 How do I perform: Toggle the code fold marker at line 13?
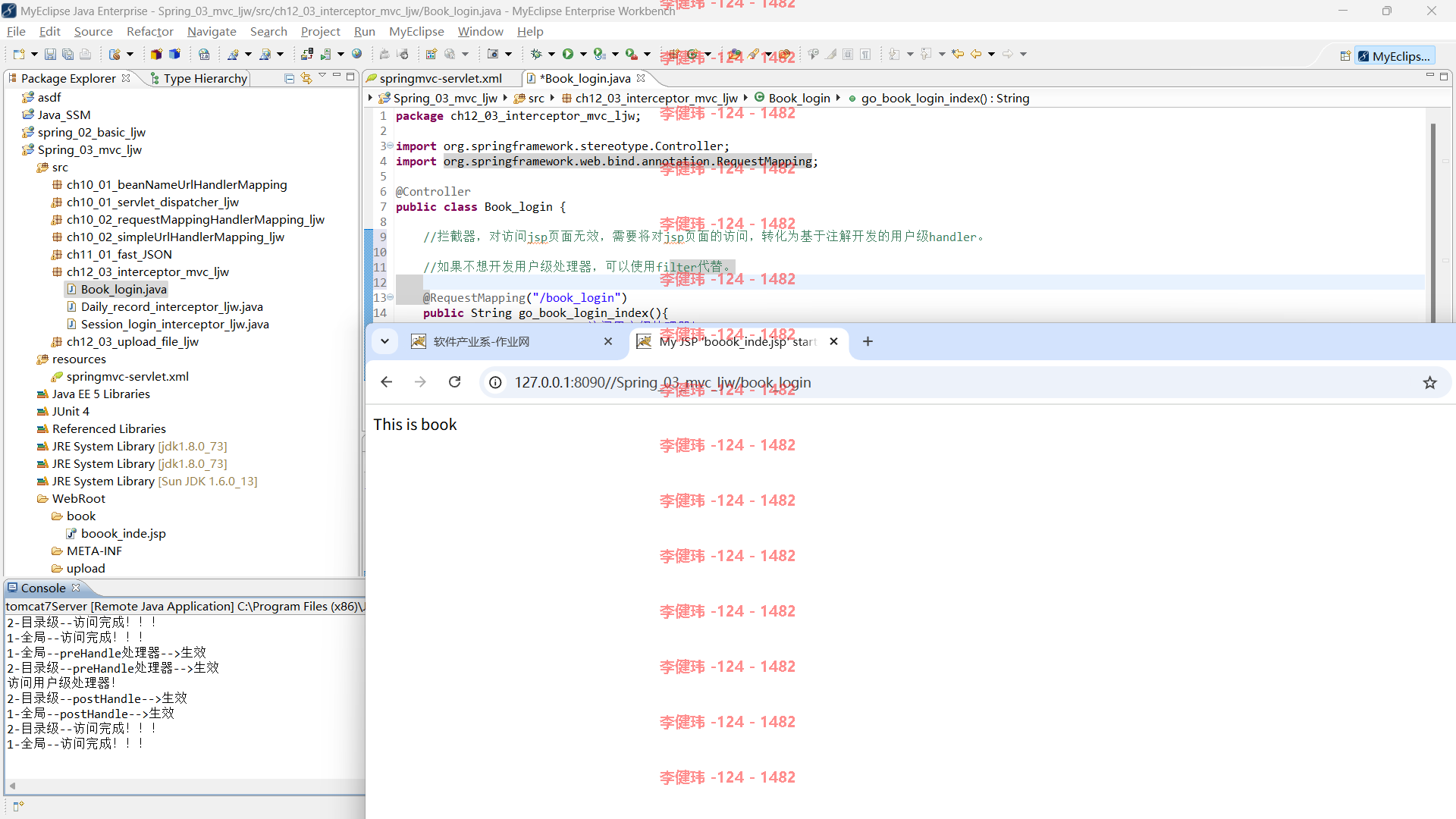click(x=390, y=297)
